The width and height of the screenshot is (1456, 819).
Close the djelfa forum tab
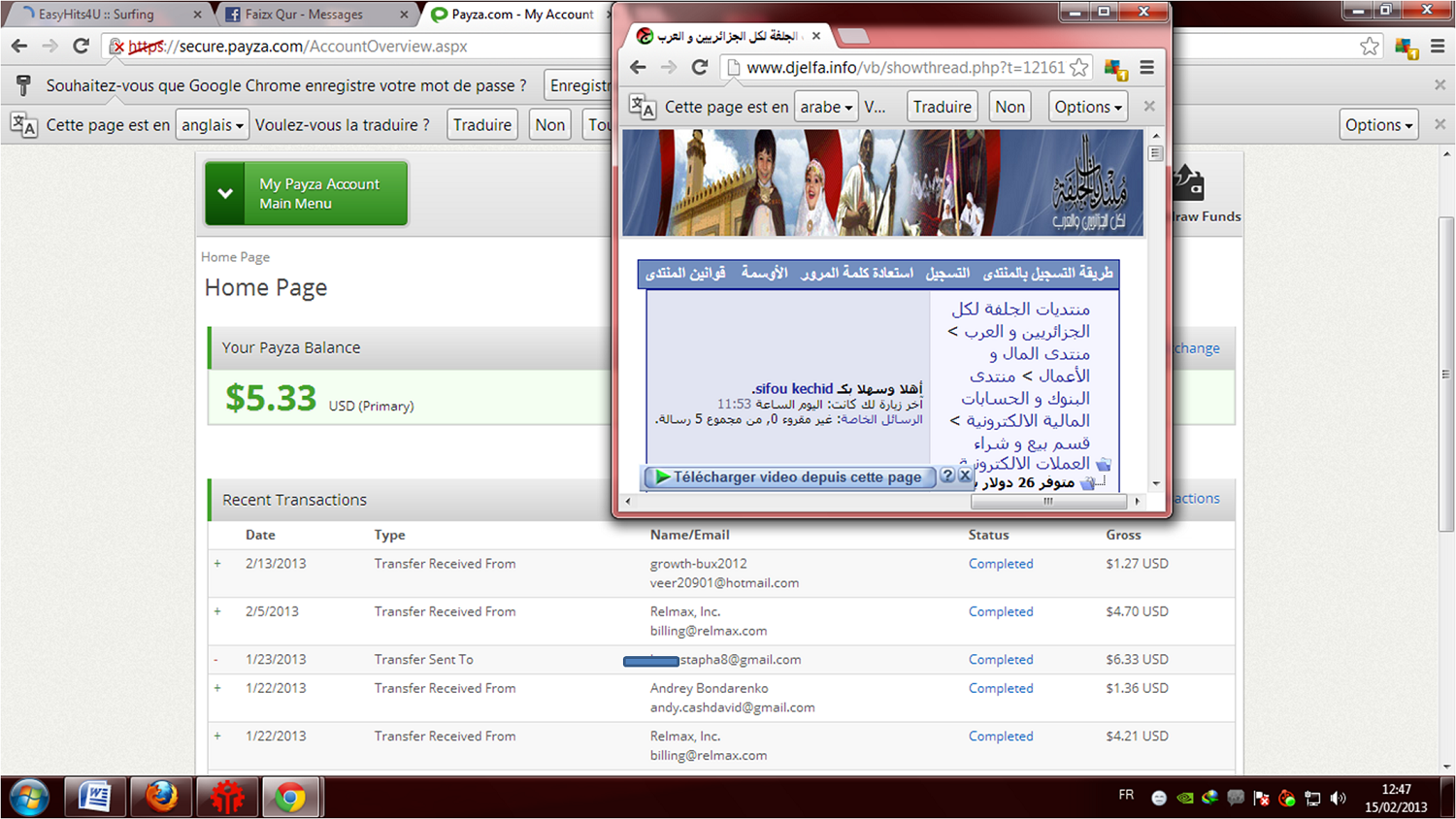point(816,36)
